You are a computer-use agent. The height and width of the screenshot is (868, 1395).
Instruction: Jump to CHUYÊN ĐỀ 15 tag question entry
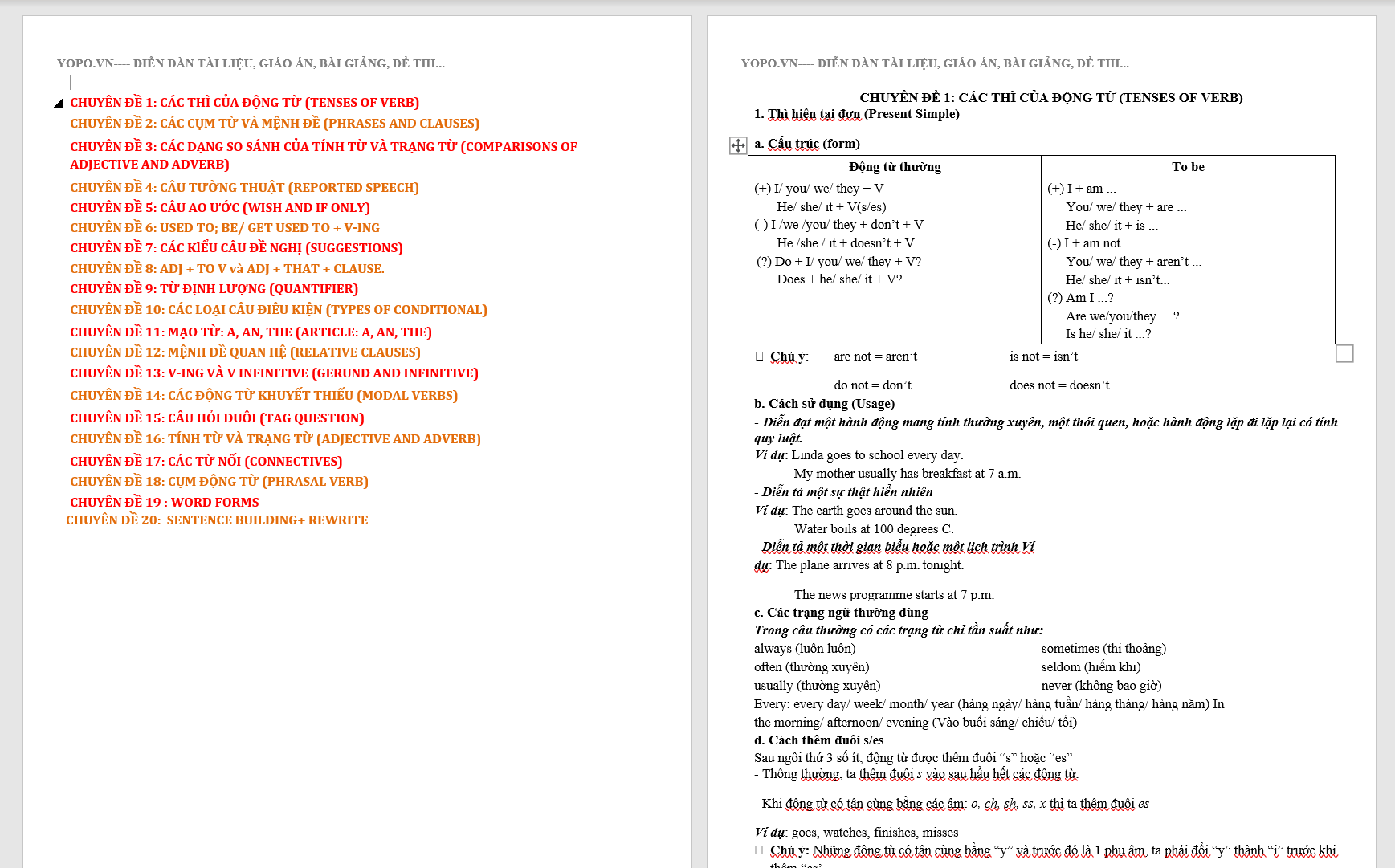click(x=217, y=418)
